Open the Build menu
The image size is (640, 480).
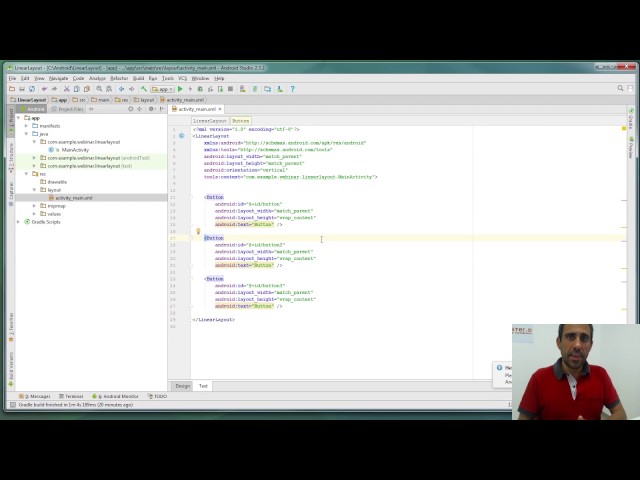[138, 78]
